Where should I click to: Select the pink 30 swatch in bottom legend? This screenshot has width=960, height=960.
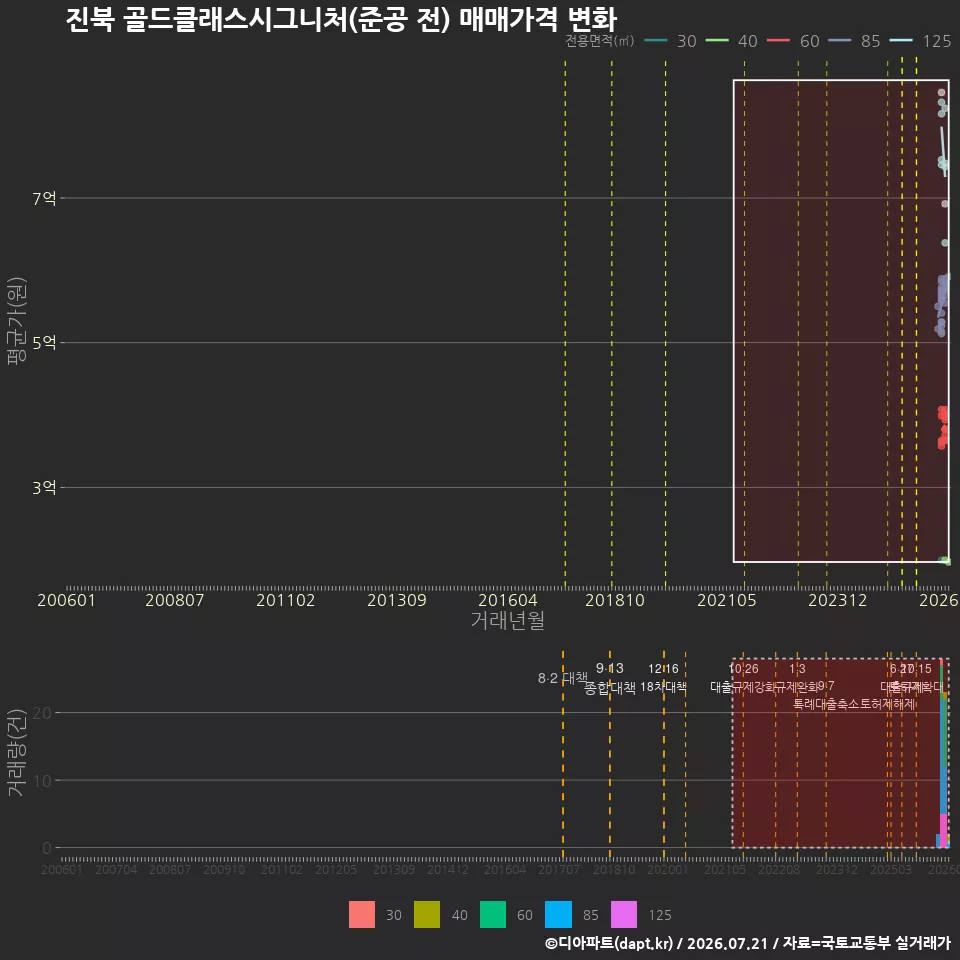pos(362,915)
